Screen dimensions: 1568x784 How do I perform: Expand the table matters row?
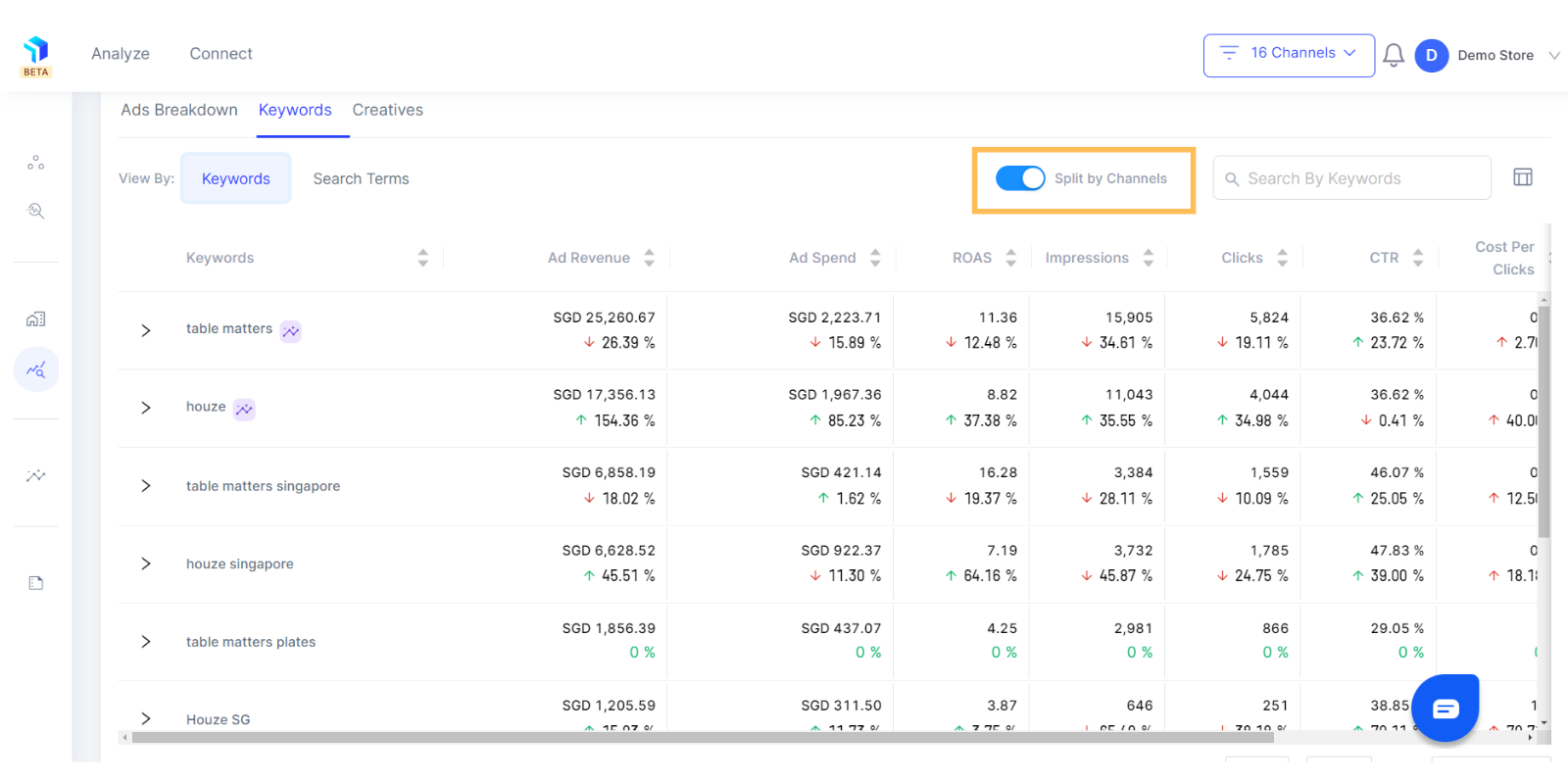pos(146,330)
